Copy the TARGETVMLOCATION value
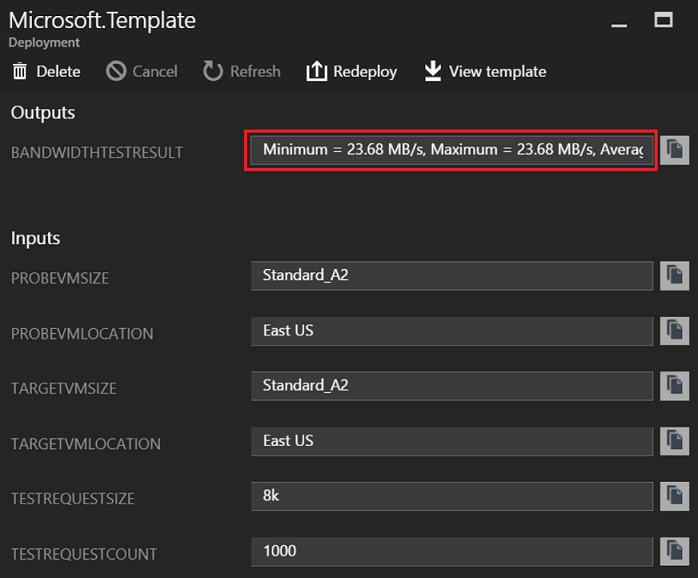This screenshot has width=698, height=578. coord(674,441)
